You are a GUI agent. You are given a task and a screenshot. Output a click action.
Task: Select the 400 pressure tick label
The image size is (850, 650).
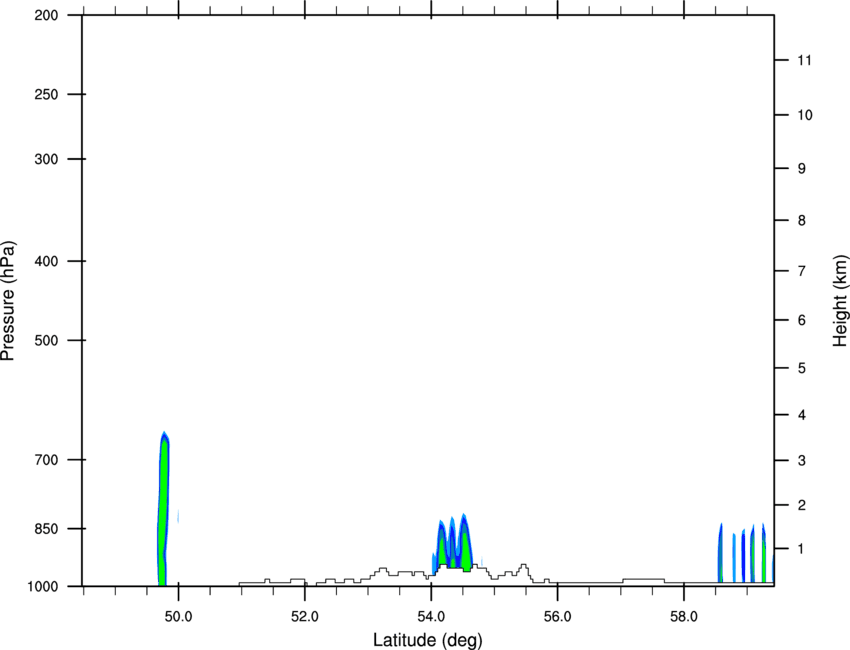(46, 261)
